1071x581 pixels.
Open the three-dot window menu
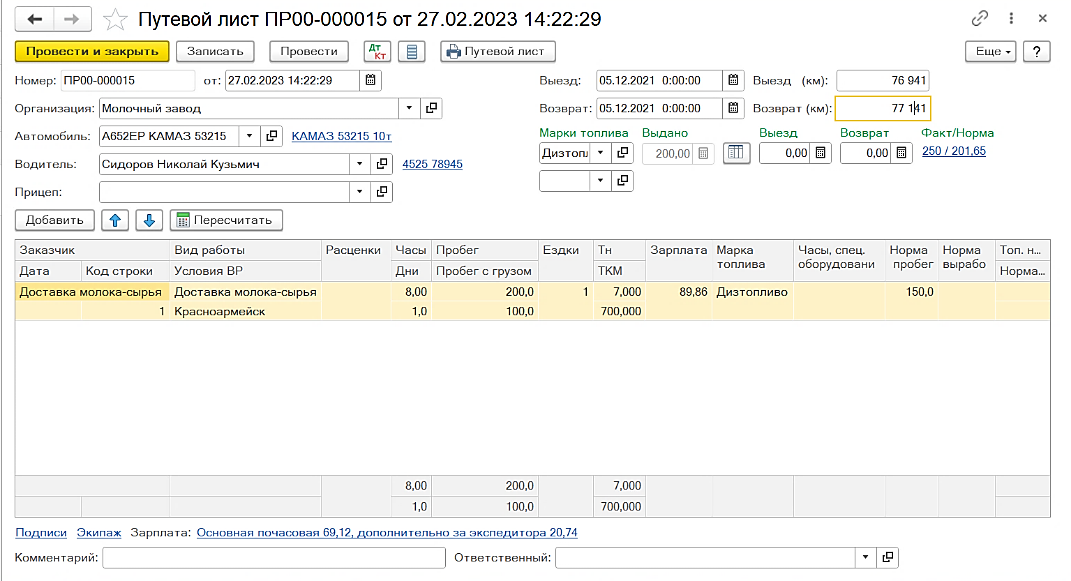pyautogui.click(x=1012, y=19)
